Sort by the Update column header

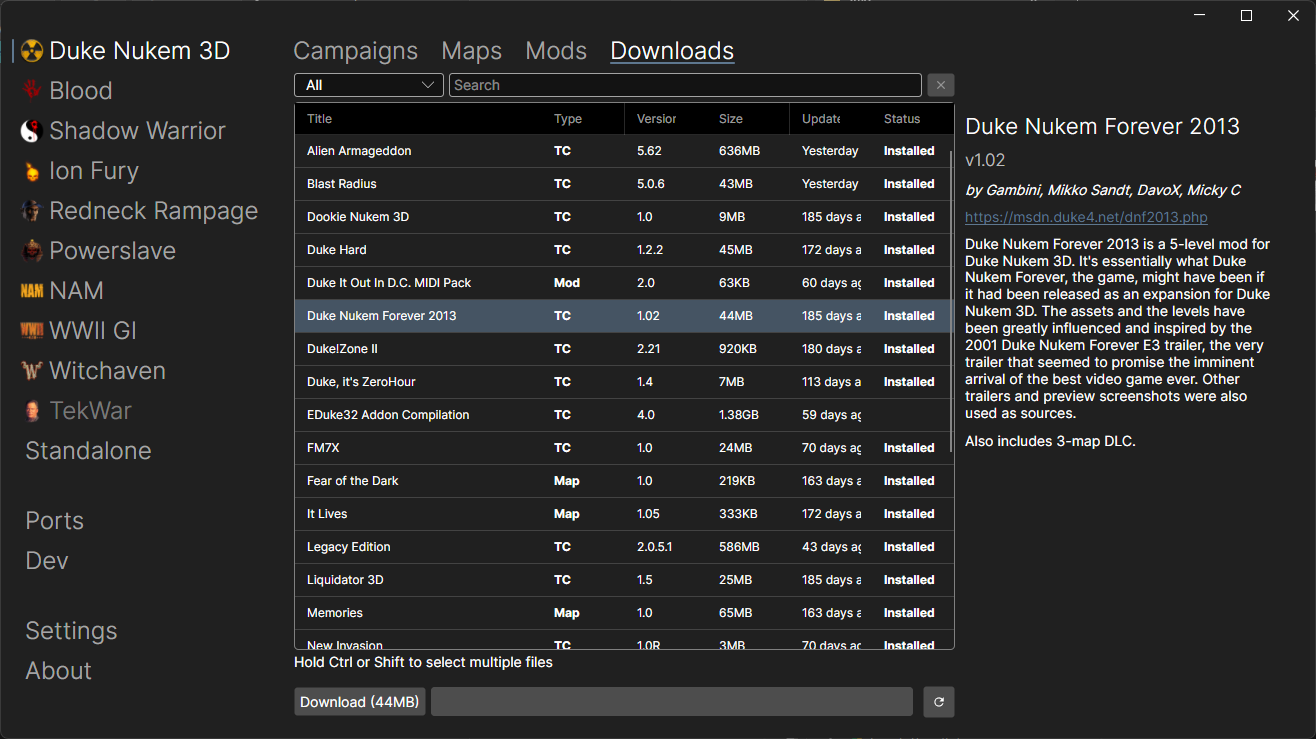(830, 119)
